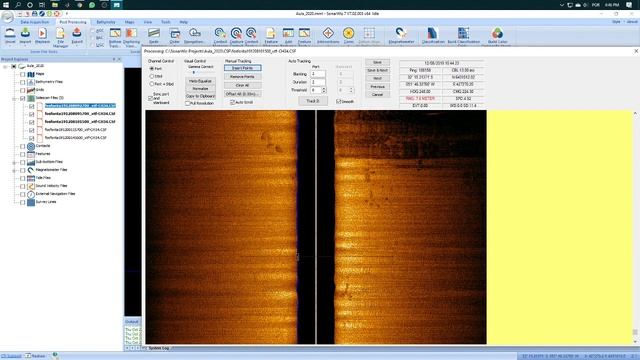
Task: Click the Clear All button
Action: click(242, 85)
